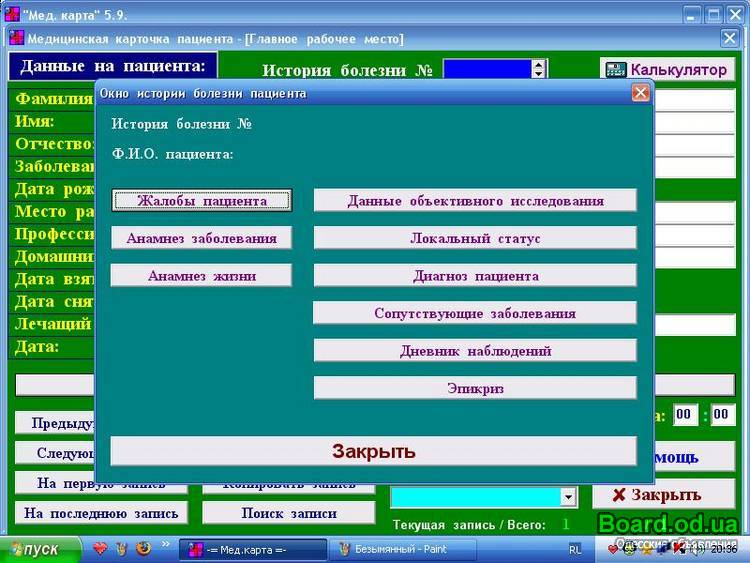Close the Окно истории болезни dialog

tap(640, 93)
